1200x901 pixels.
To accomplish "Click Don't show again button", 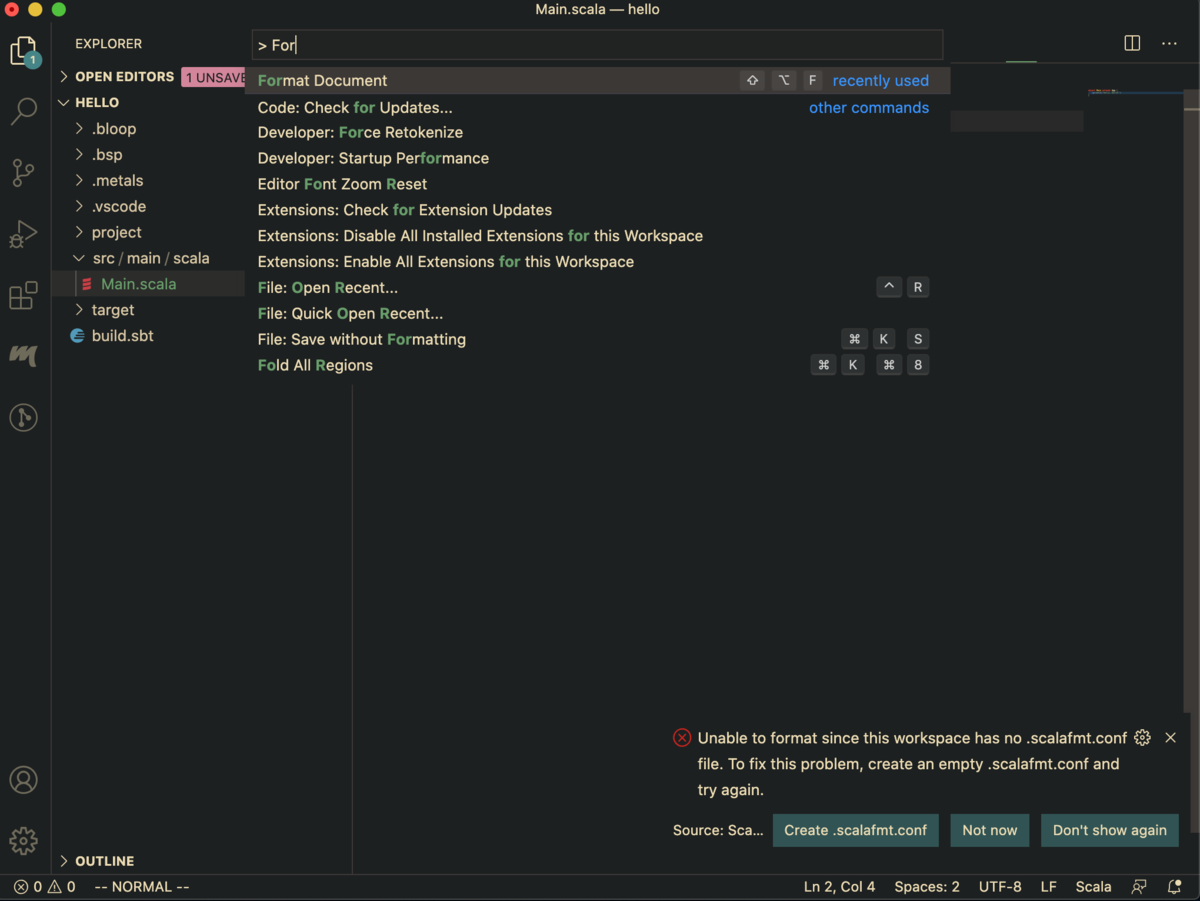I will pos(1110,830).
